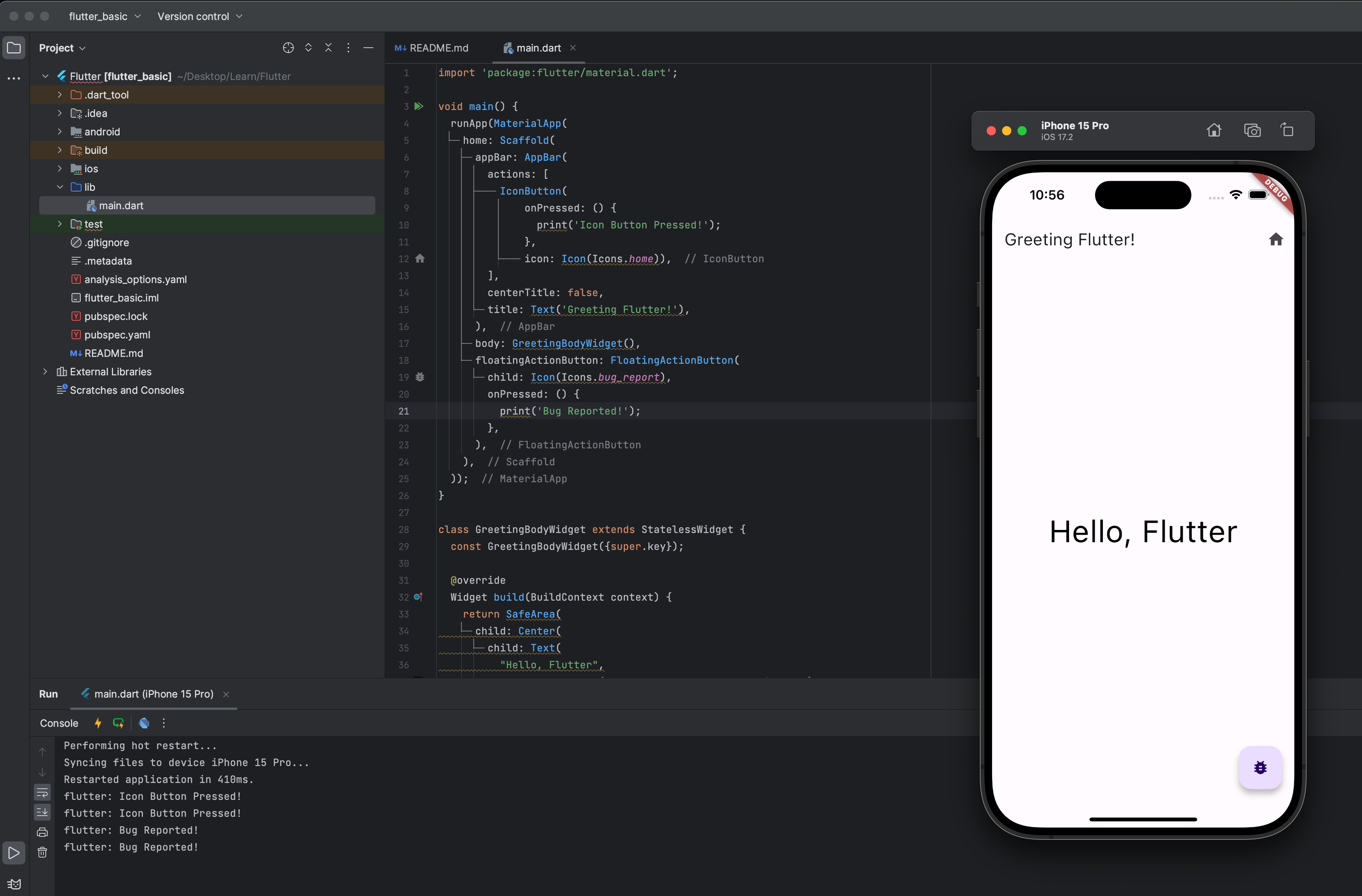Tap the home icon in app bar
The width and height of the screenshot is (1362, 896).
pyautogui.click(x=1275, y=239)
